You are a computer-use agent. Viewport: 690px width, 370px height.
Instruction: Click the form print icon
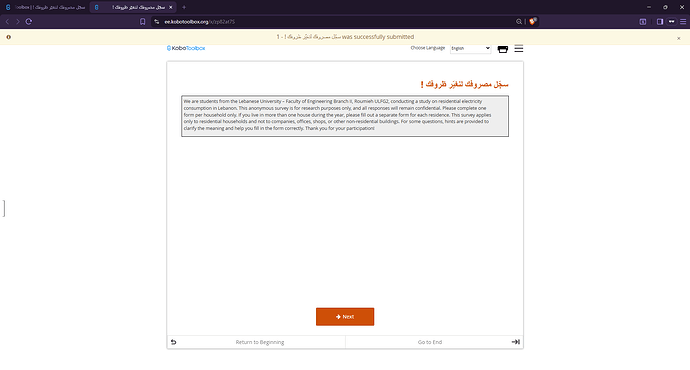[503, 49]
